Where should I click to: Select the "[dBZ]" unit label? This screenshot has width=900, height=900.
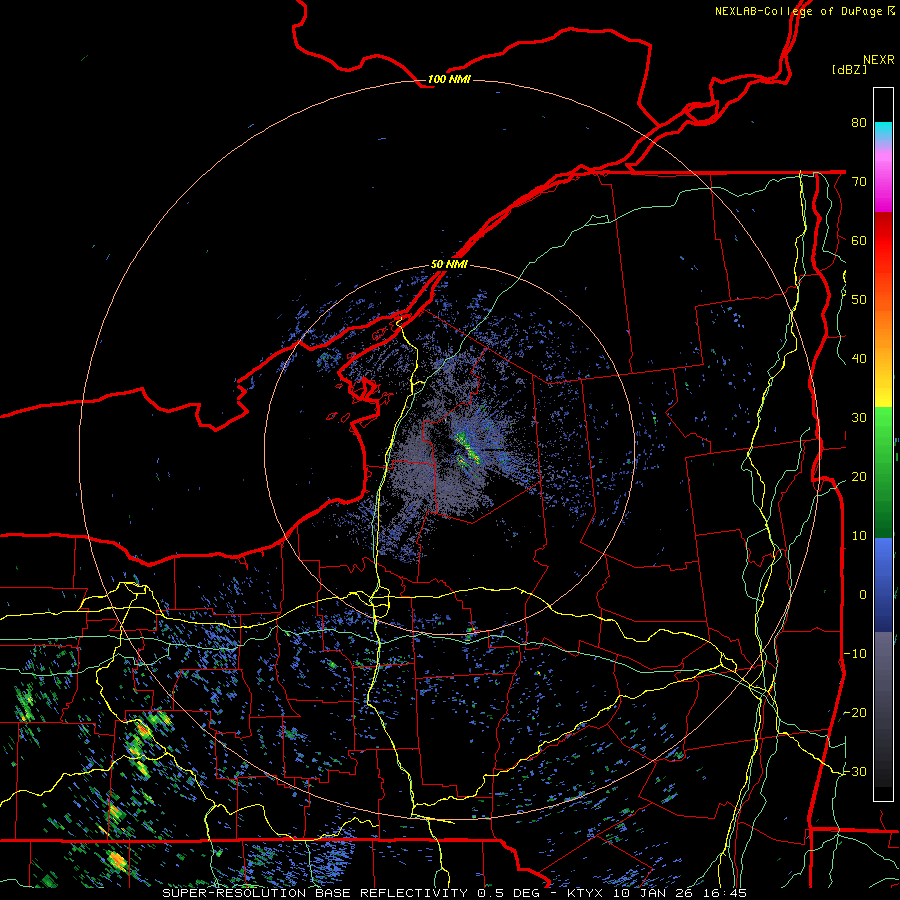849,70
